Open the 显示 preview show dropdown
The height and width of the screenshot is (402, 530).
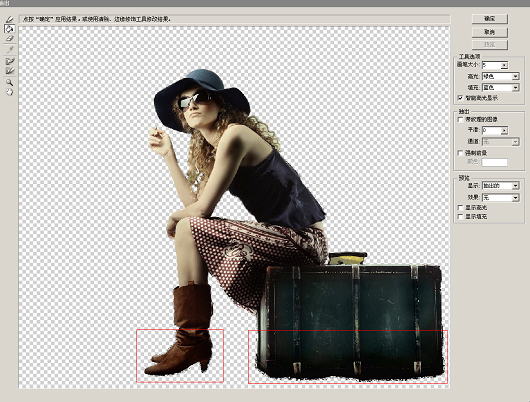500,186
